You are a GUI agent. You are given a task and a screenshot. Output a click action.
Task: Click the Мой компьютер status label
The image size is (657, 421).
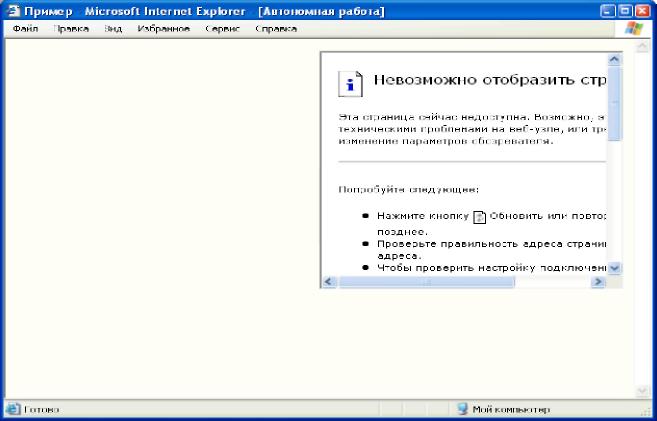(x=511, y=409)
